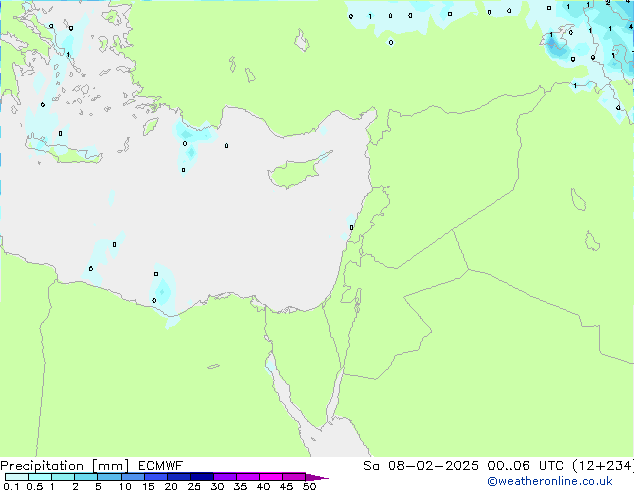Click the '(12+234' forecast offset text

pyautogui.click(x=603, y=466)
